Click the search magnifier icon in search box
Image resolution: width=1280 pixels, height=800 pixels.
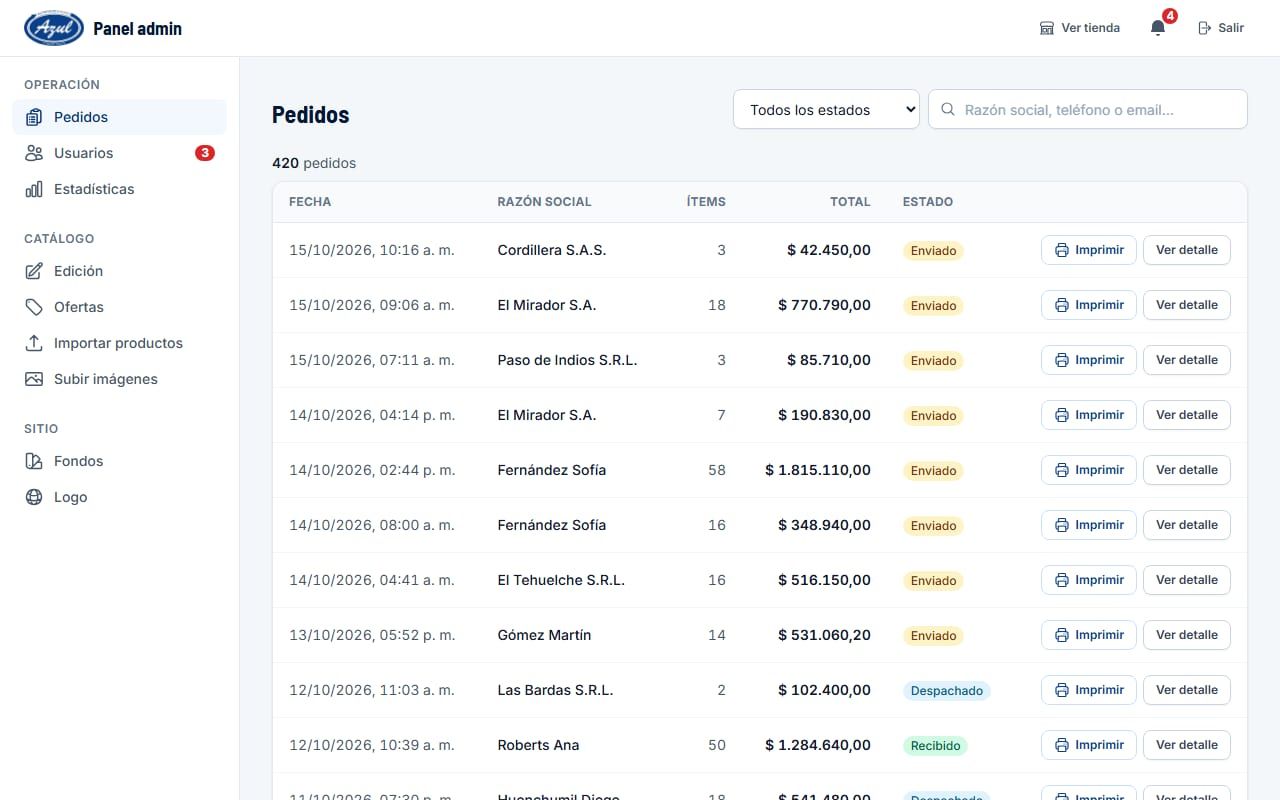tap(947, 110)
